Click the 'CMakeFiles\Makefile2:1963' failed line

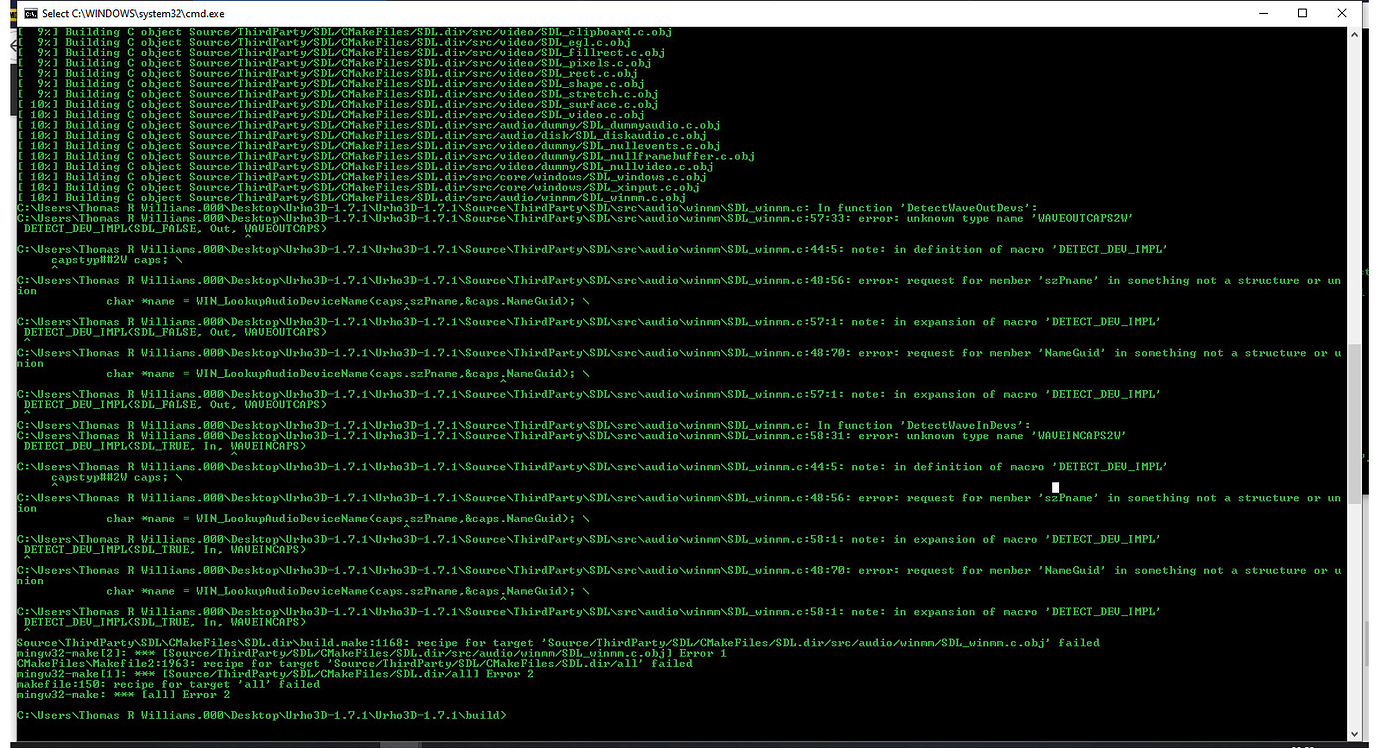(x=355, y=663)
